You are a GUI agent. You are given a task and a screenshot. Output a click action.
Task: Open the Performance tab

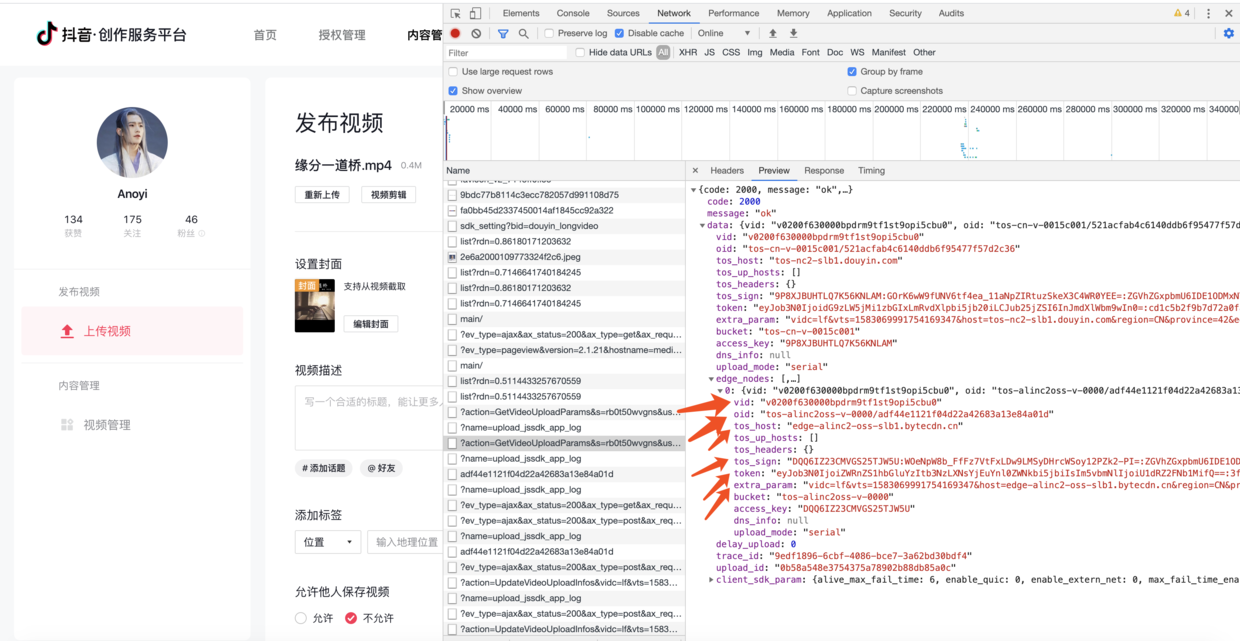tap(734, 13)
